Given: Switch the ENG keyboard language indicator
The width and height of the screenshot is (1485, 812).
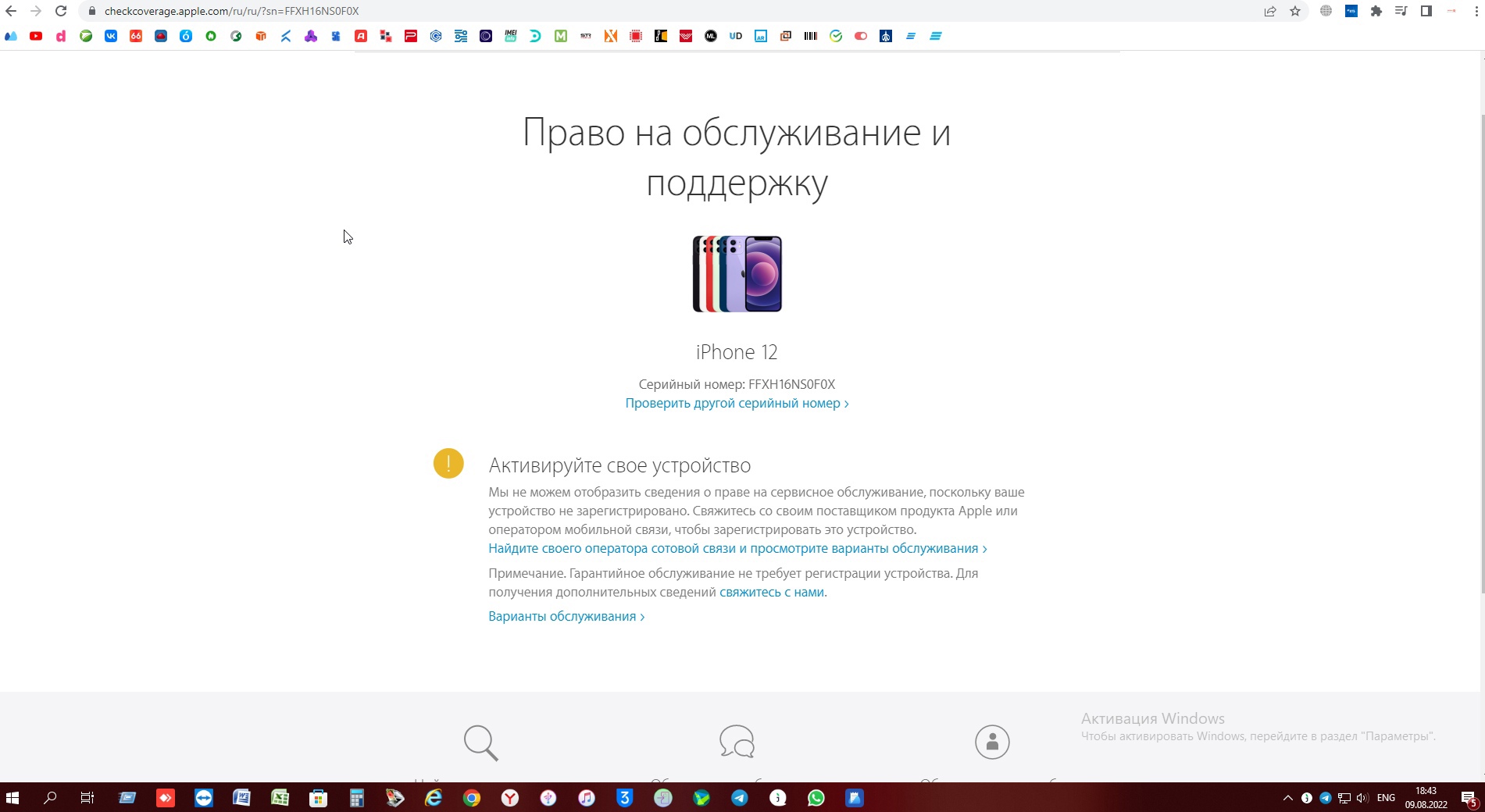Looking at the screenshot, I should [x=1386, y=798].
